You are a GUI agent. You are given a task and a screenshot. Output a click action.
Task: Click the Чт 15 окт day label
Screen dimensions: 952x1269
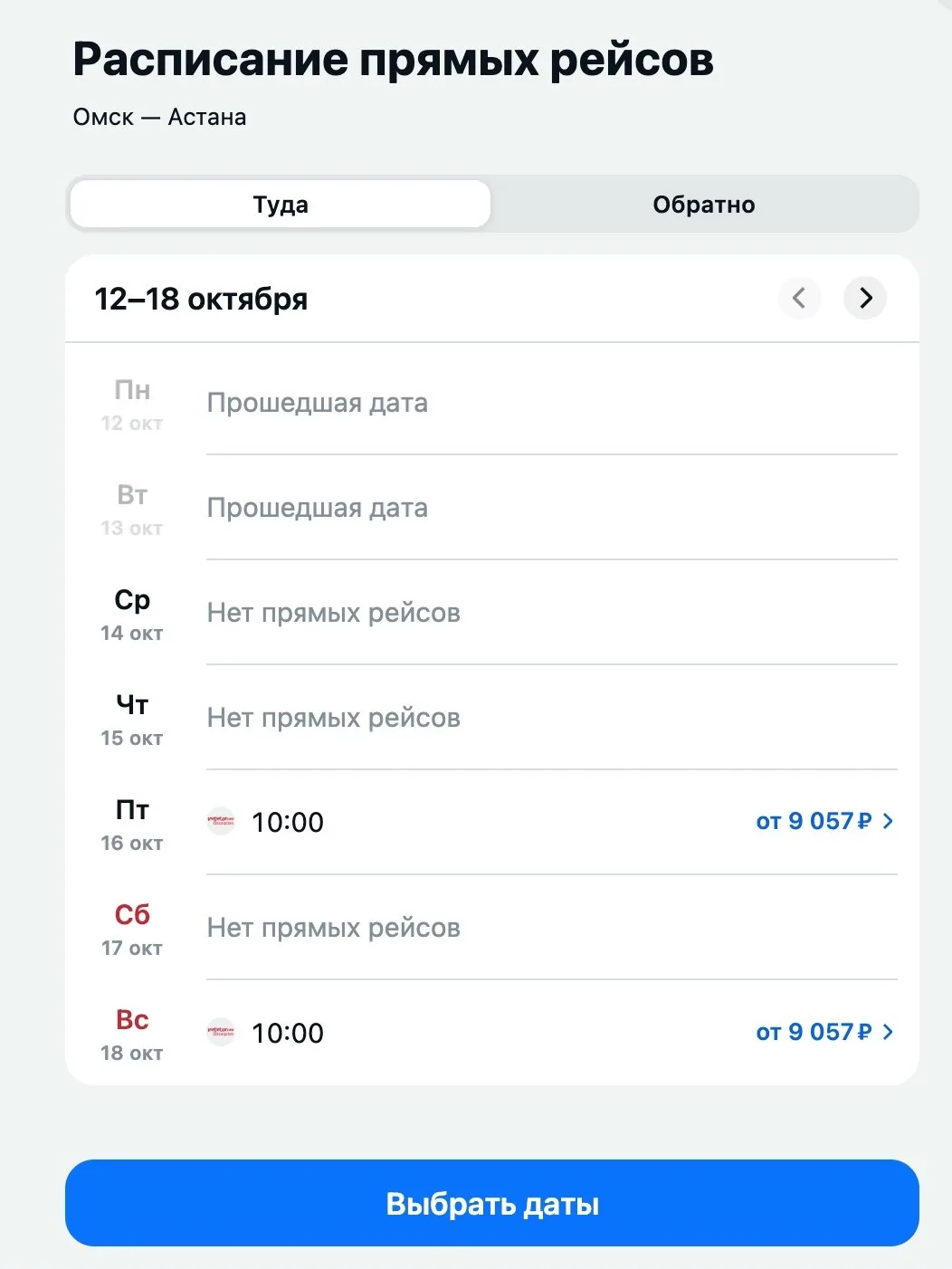(x=132, y=720)
